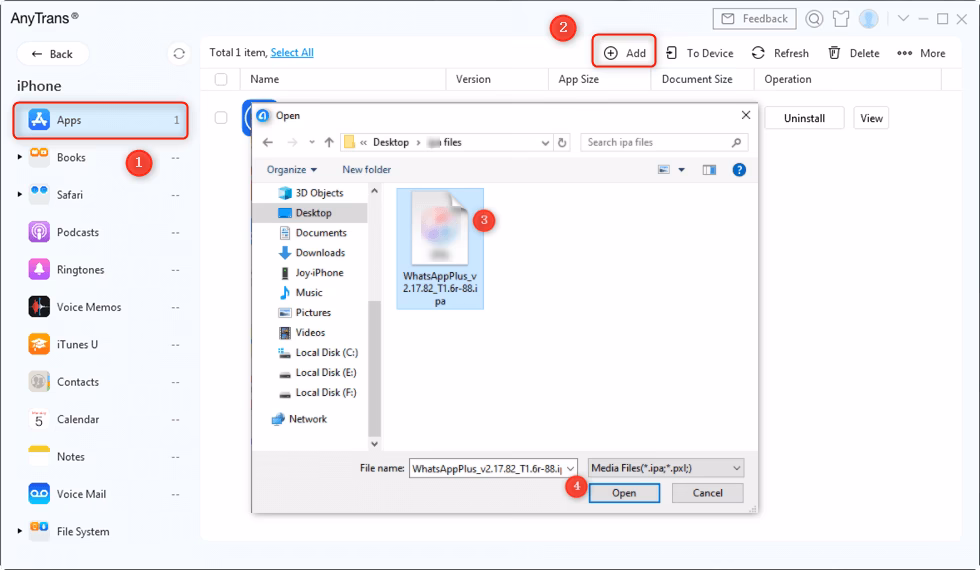Screen dimensions: 980x570
Task: Click the Select All link
Action: click(x=292, y=52)
